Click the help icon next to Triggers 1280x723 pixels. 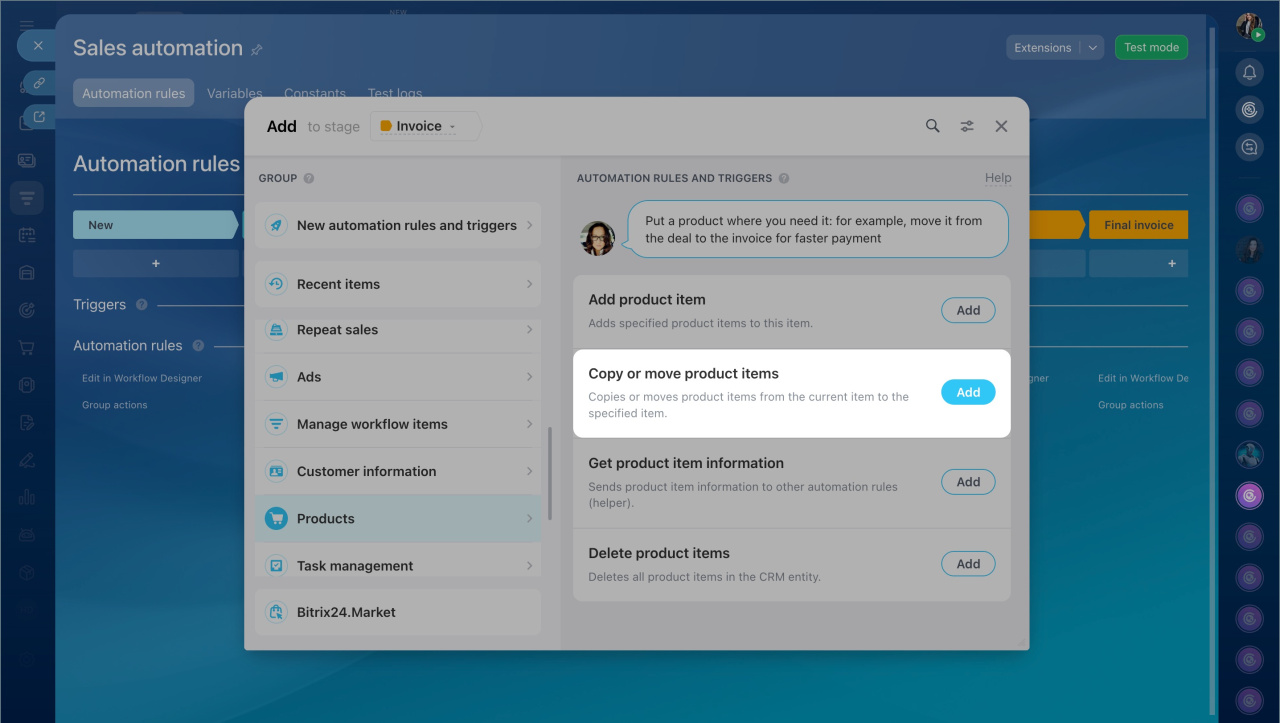point(141,305)
